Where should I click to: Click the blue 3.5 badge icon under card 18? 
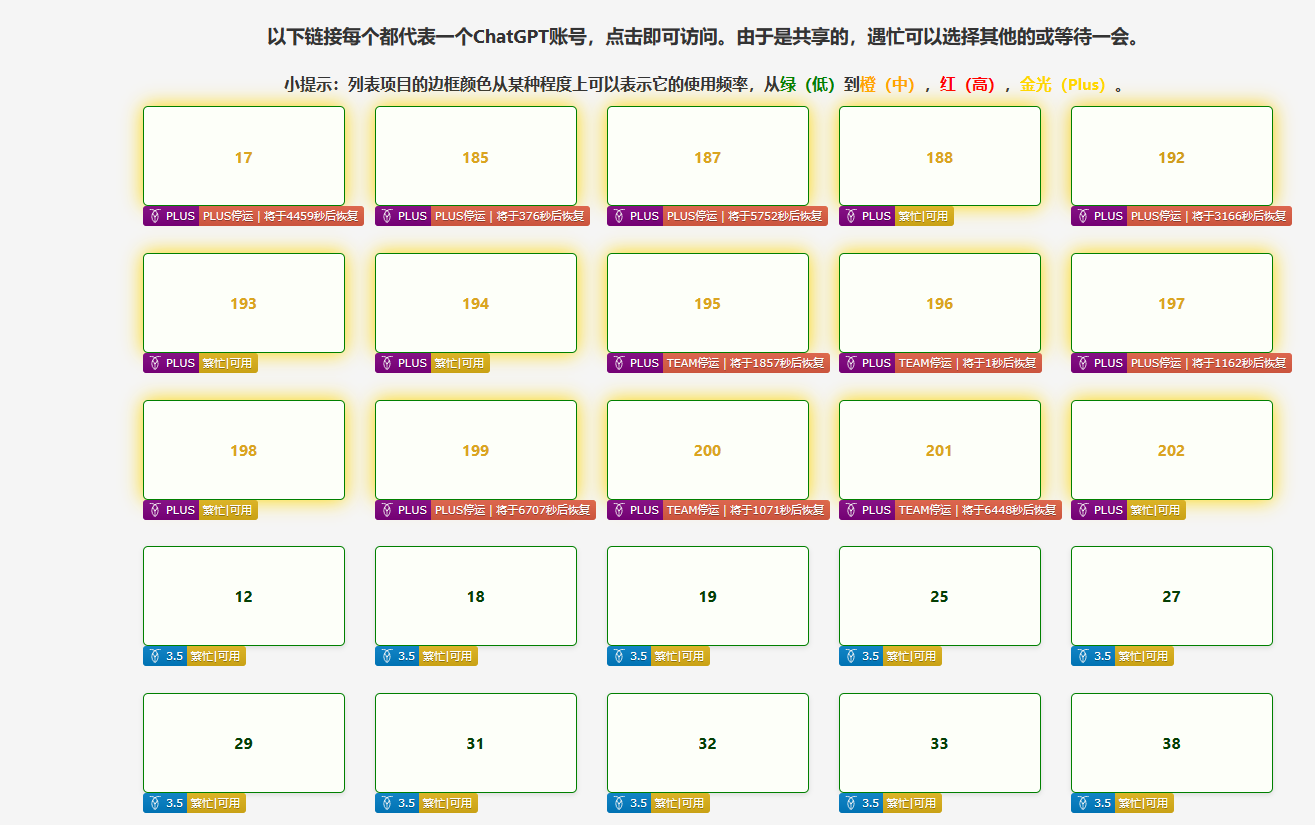click(x=387, y=656)
